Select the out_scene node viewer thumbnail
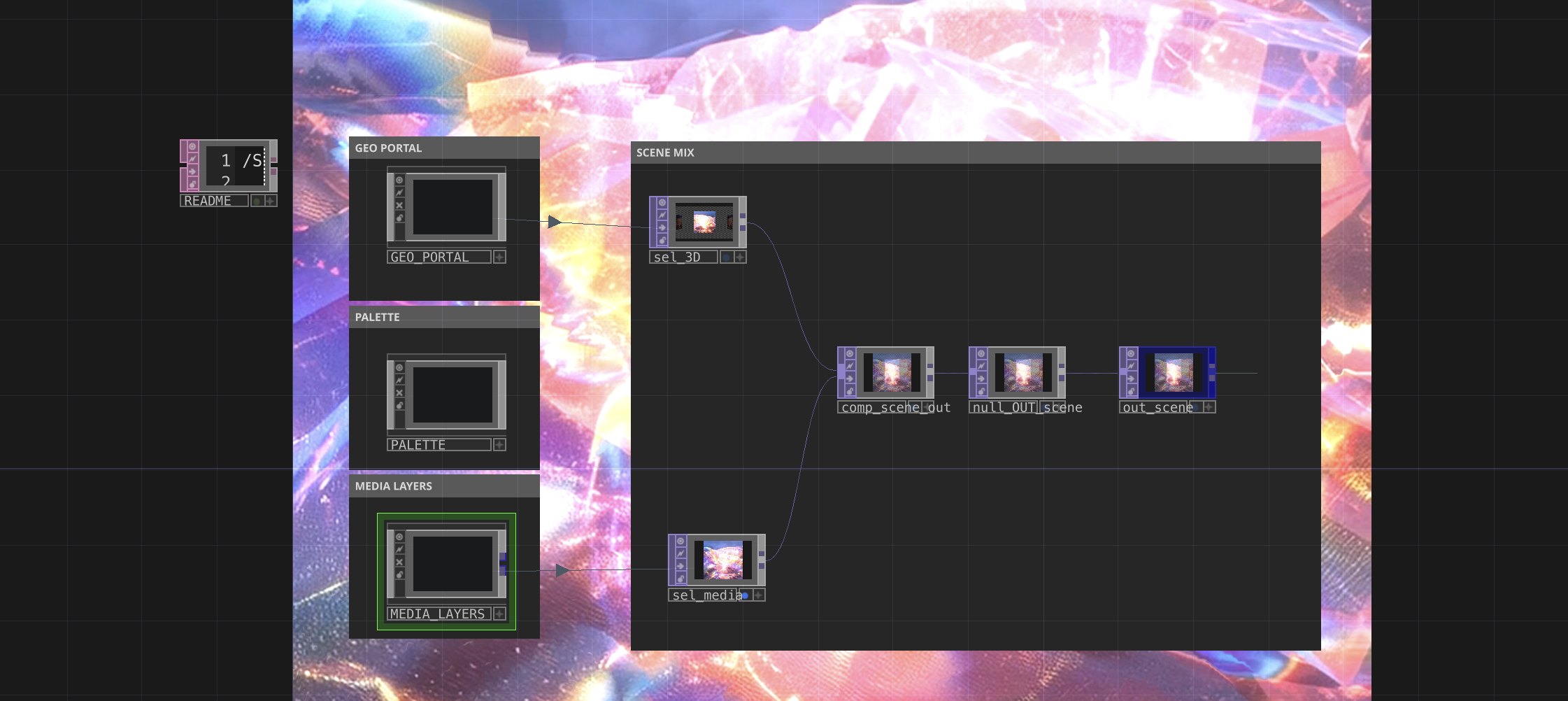Screen dimensions: 1568x701 click(x=1174, y=373)
